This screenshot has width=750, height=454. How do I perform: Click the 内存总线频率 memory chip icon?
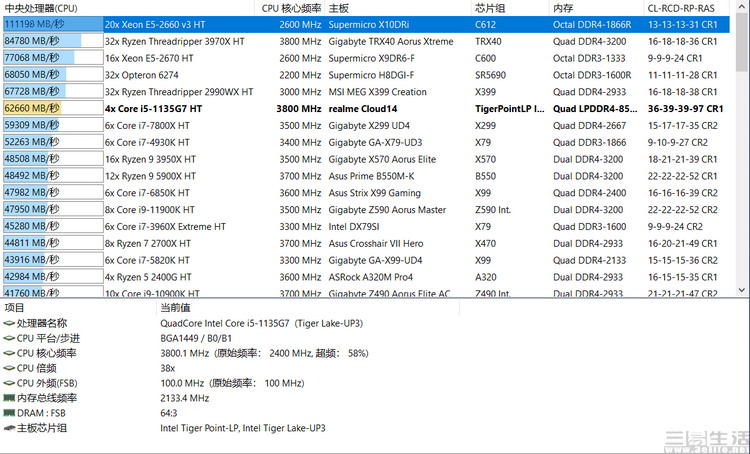[9, 398]
